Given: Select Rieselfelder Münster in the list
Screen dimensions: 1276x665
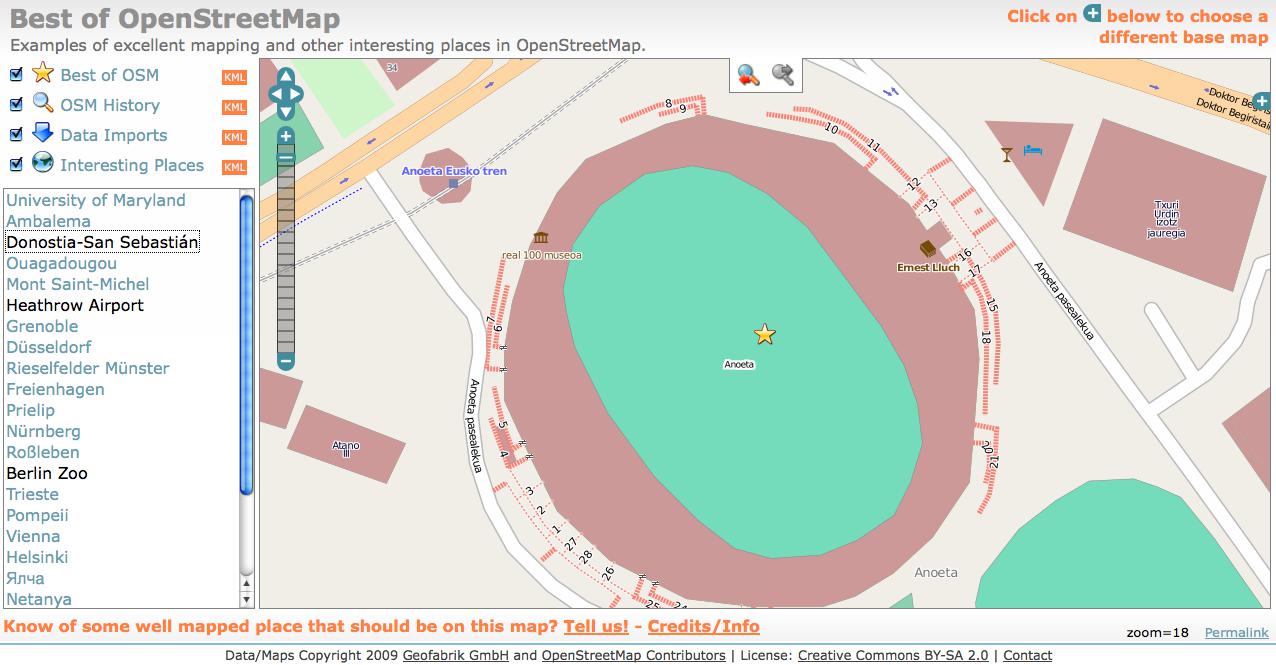Looking at the screenshot, I should 88,368.
